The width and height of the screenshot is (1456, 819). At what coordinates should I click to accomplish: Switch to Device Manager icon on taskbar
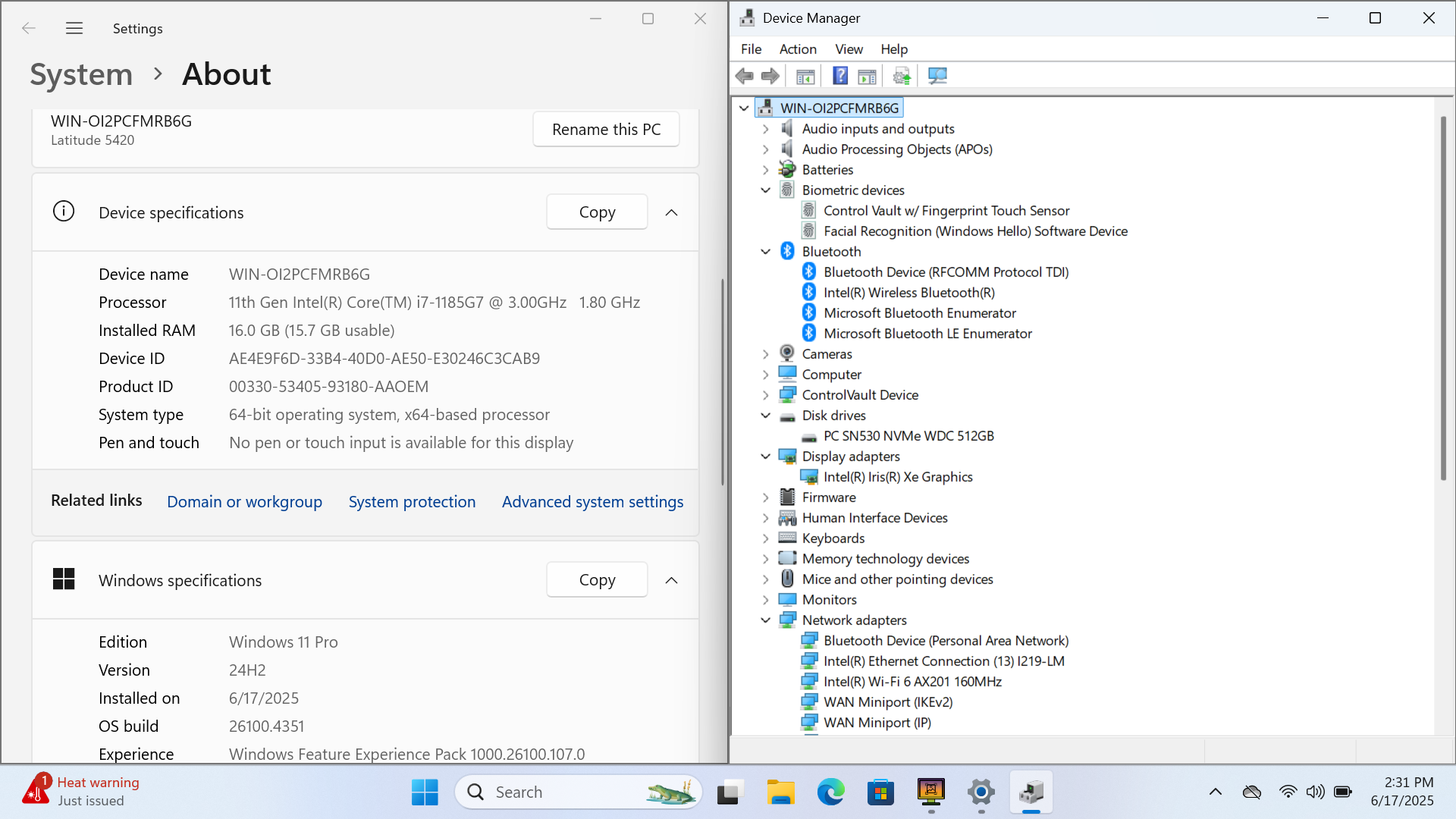[1031, 792]
